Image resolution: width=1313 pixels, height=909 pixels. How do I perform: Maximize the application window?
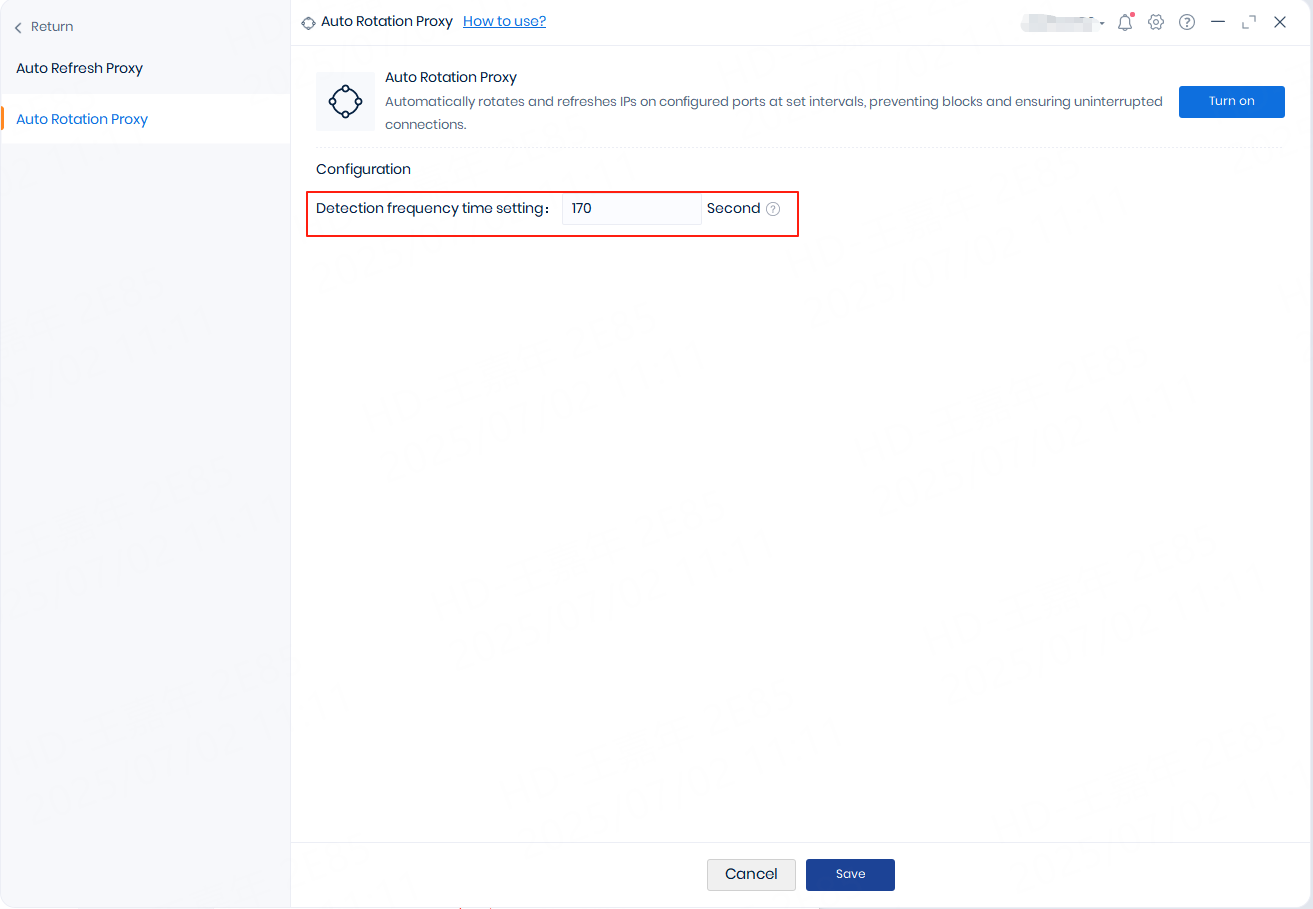click(x=1249, y=22)
